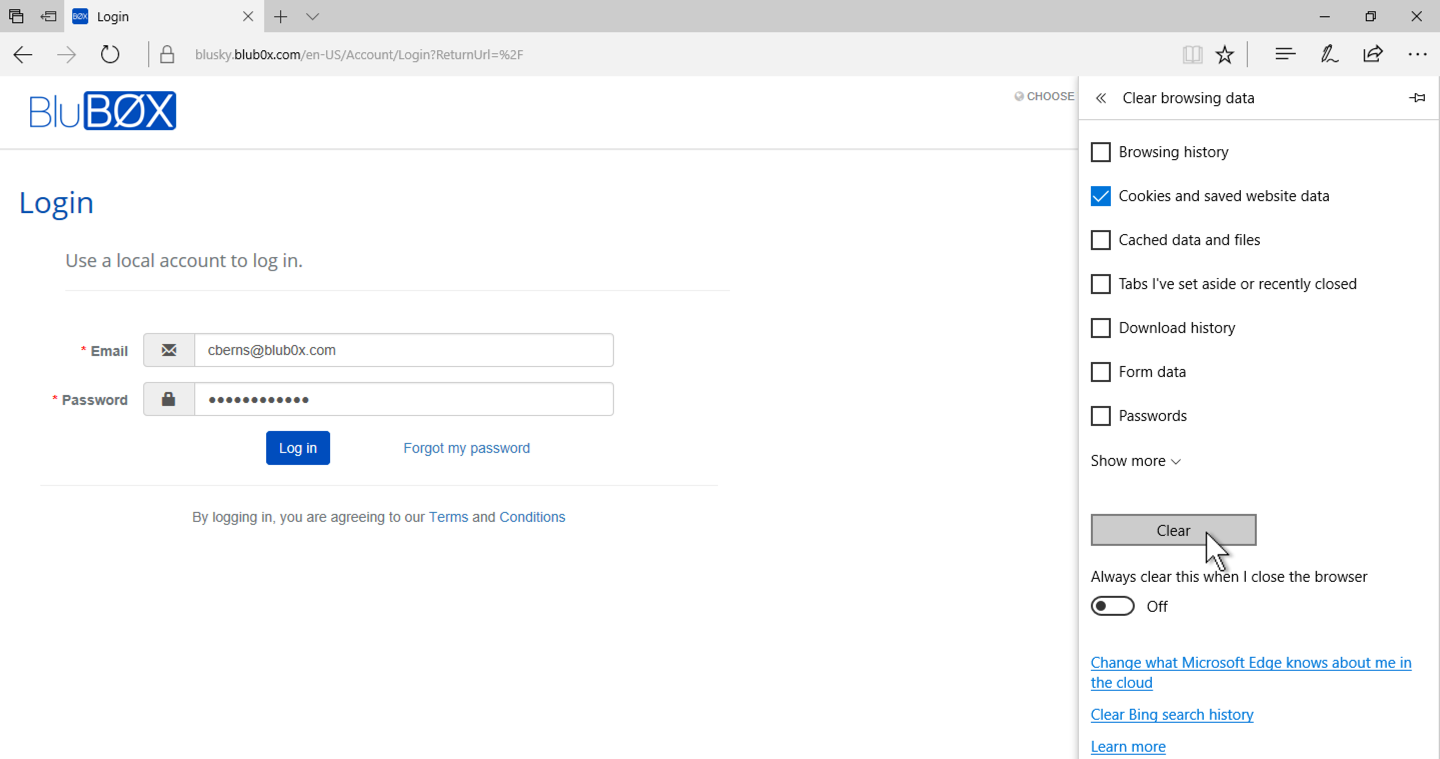Open Settings and more ellipsis menu
Screen dimensions: 1440x759
coord(1417,55)
